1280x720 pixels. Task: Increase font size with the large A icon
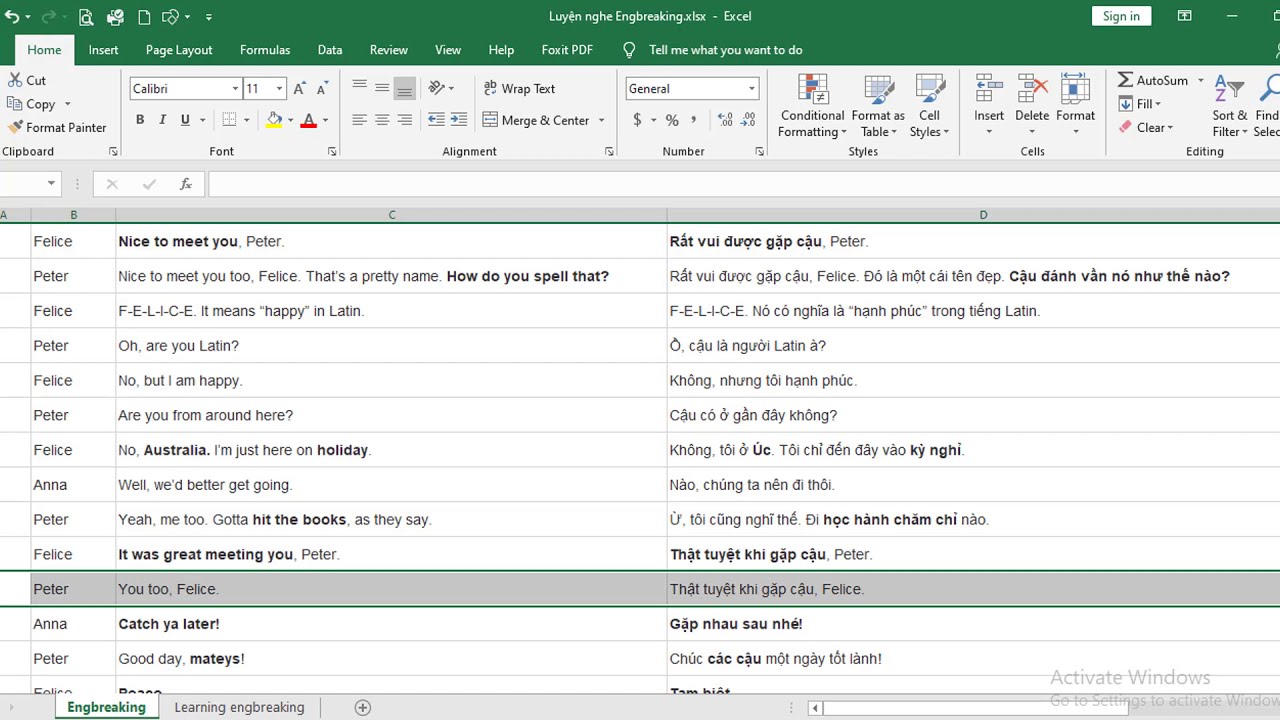[300, 89]
